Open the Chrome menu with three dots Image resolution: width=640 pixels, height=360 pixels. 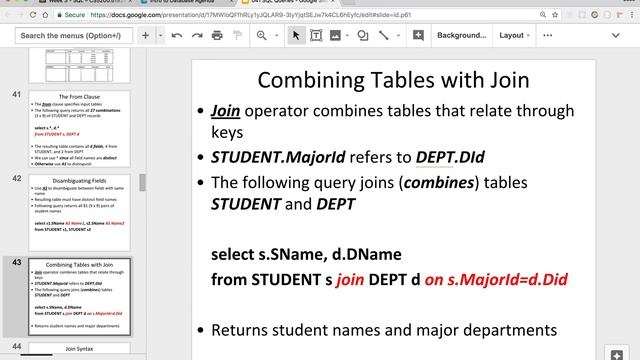[x=632, y=15]
